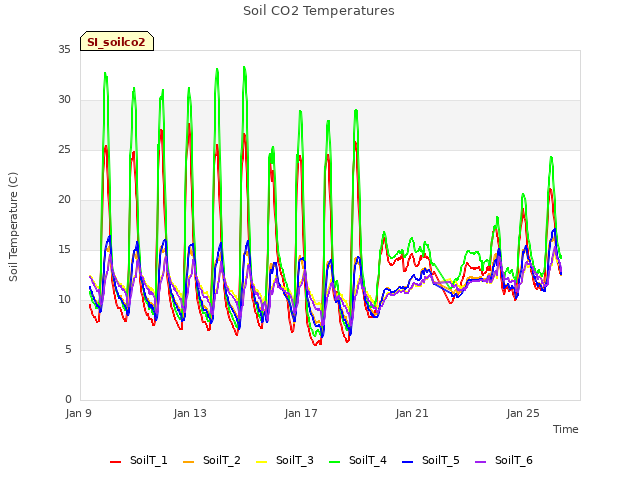Viewport: 640px width, 480px height.
Task: Click the Jan 9 x-axis tick label
Action: tap(78, 413)
